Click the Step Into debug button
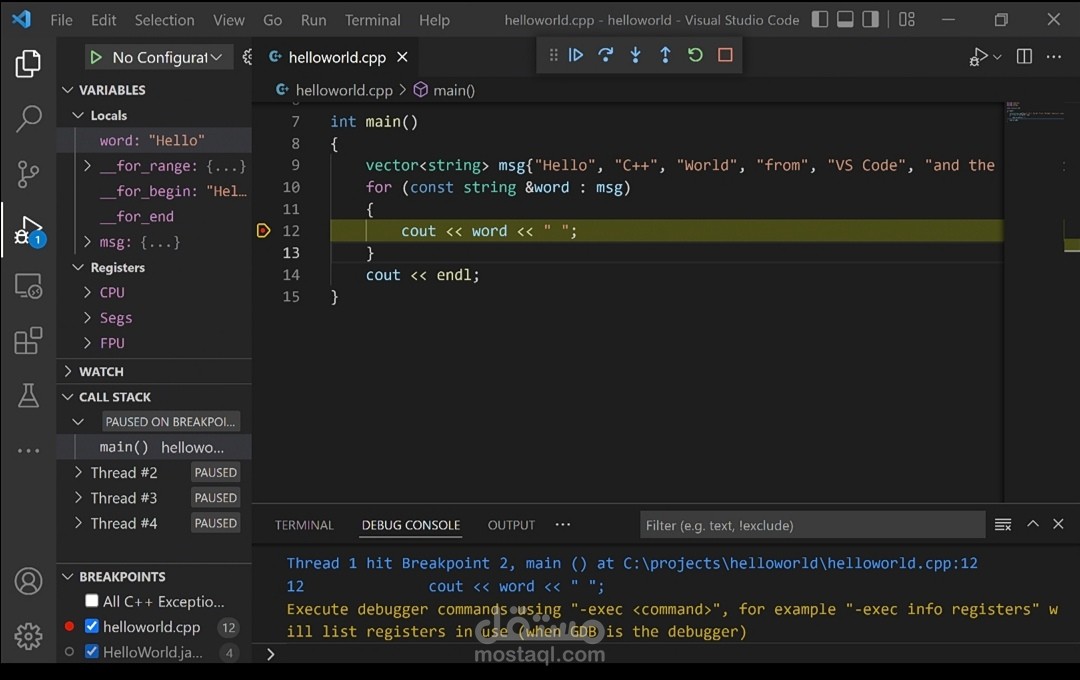Screen dimensions: 1080x680 point(635,55)
